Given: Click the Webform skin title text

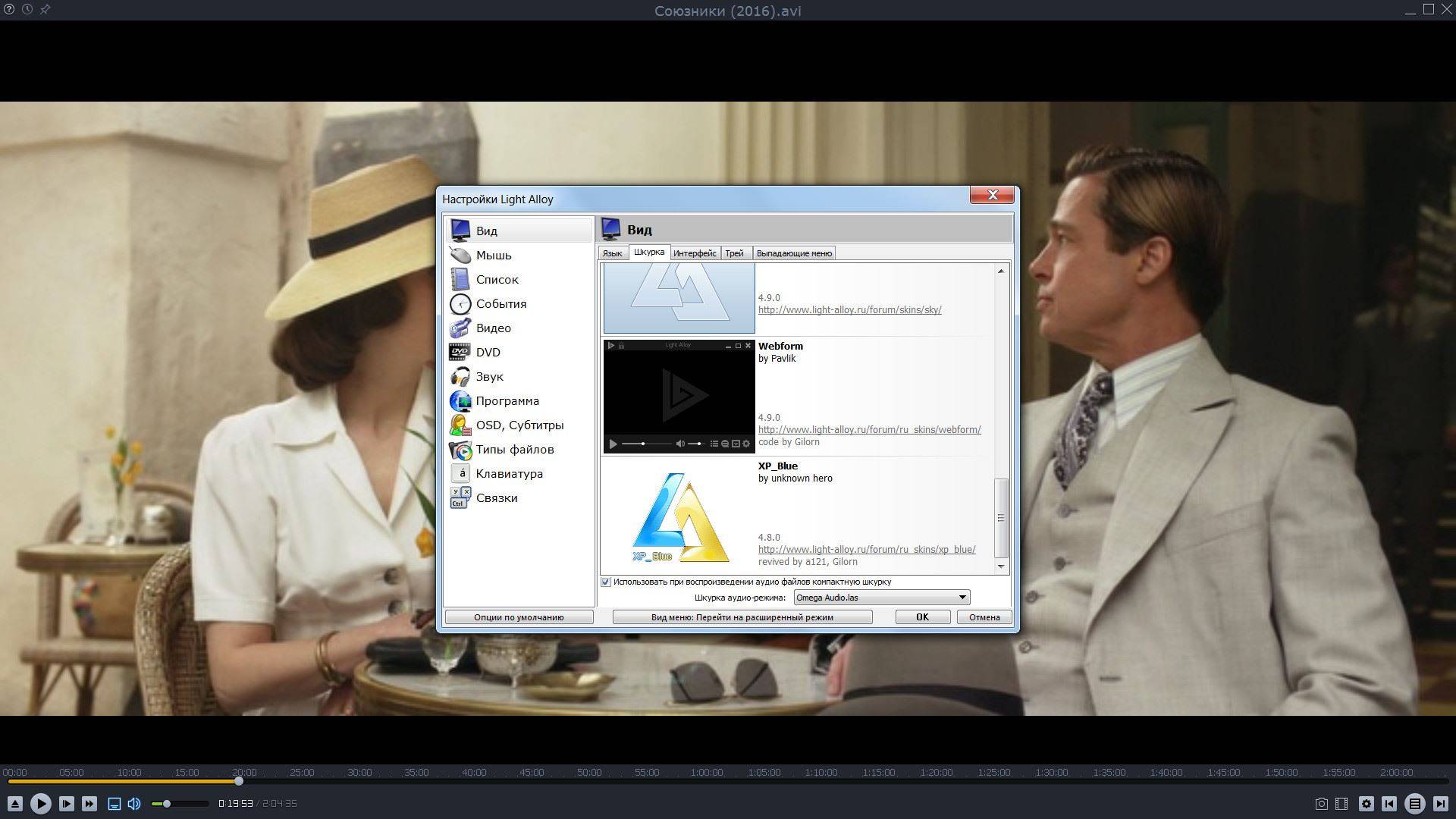Looking at the screenshot, I should (x=780, y=346).
